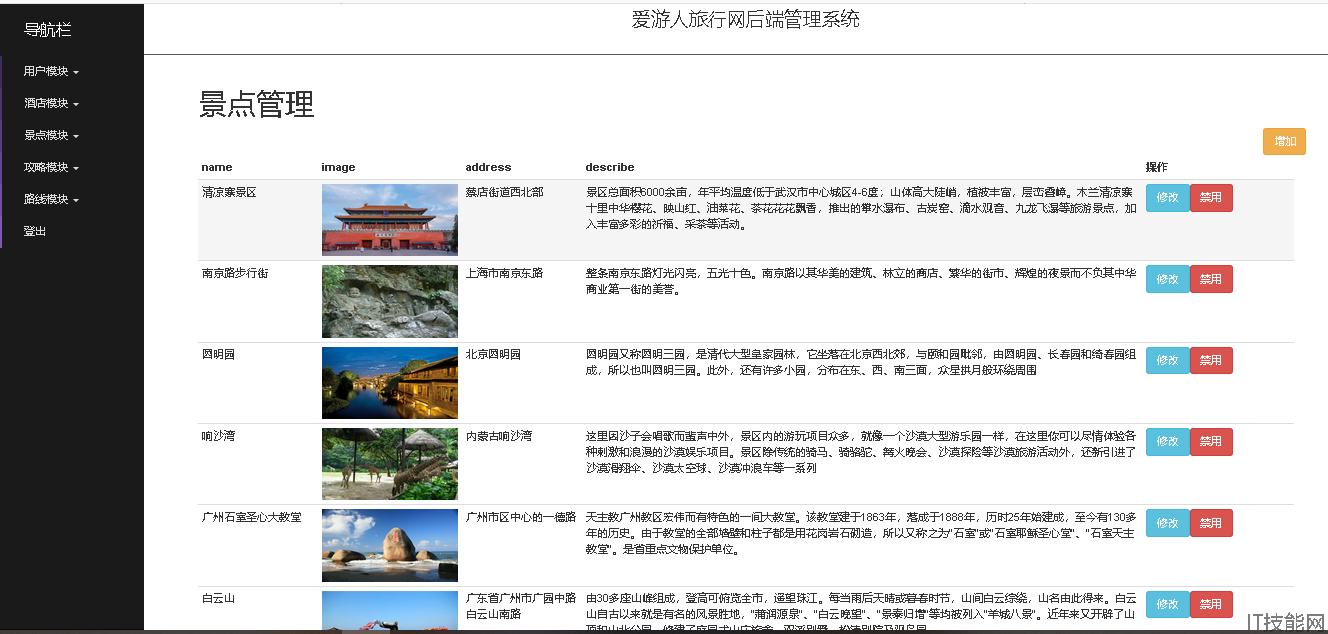Screen dimensions: 1328x634
Task: Edit the 圆明园 entry via 修改
Action: 1167,361
